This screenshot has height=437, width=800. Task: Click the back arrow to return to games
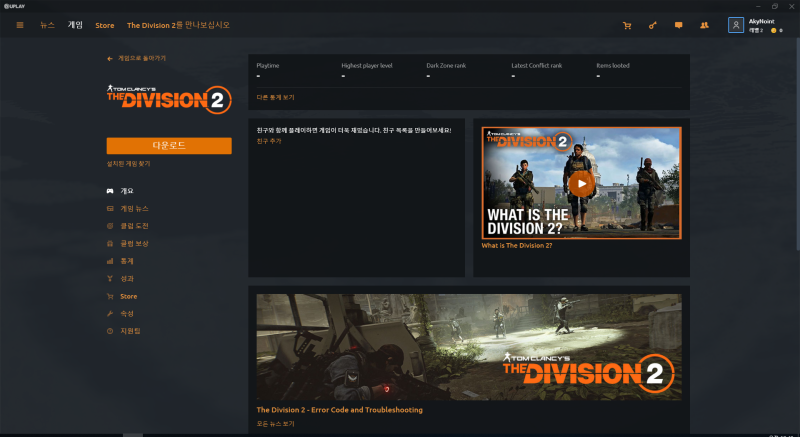pos(110,59)
